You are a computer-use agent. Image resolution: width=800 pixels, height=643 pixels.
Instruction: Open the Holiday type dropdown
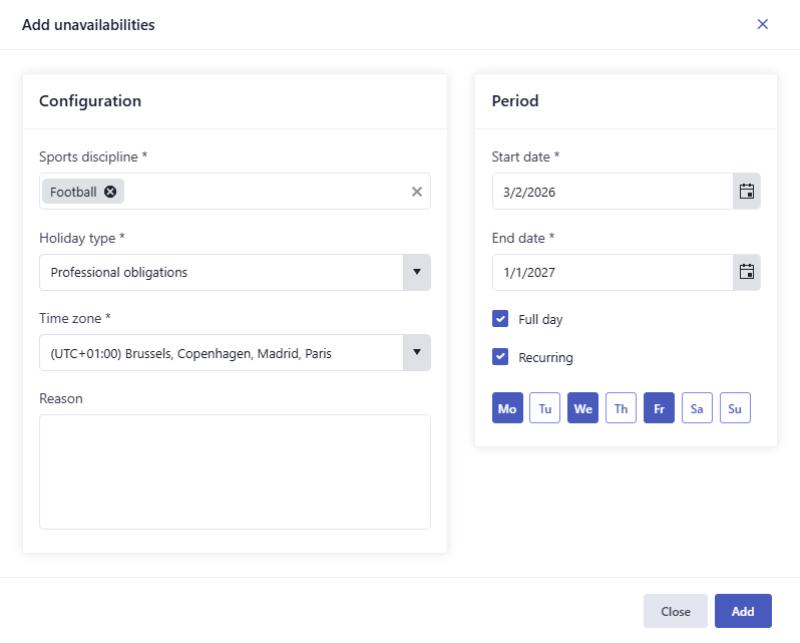pos(418,271)
